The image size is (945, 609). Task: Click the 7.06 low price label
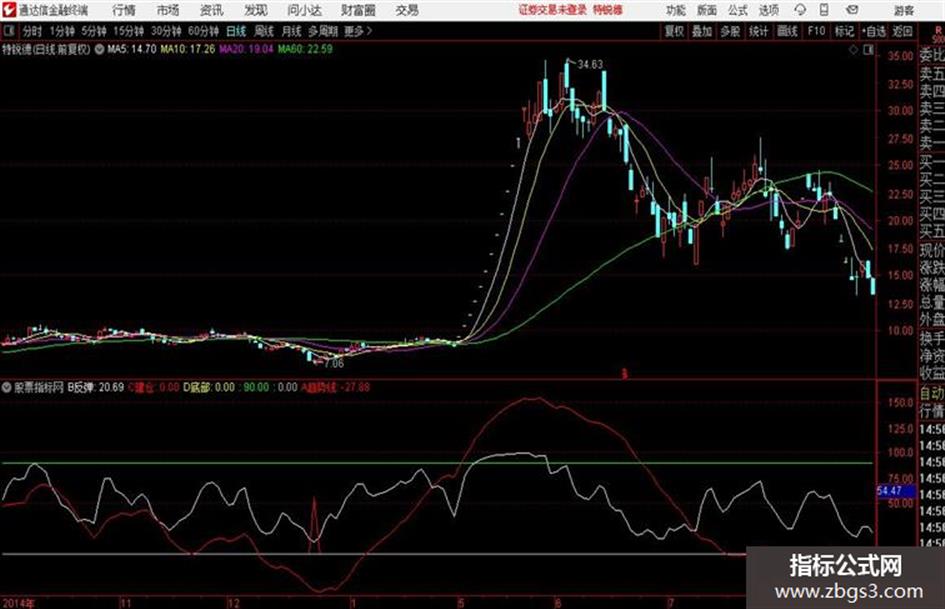pyautogui.click(x=334, y=363)
